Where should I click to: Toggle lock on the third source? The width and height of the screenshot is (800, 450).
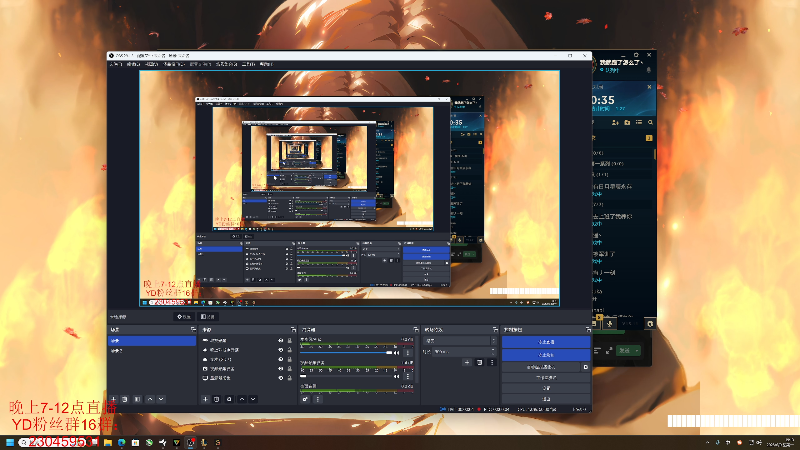click(x=290, y=359)
